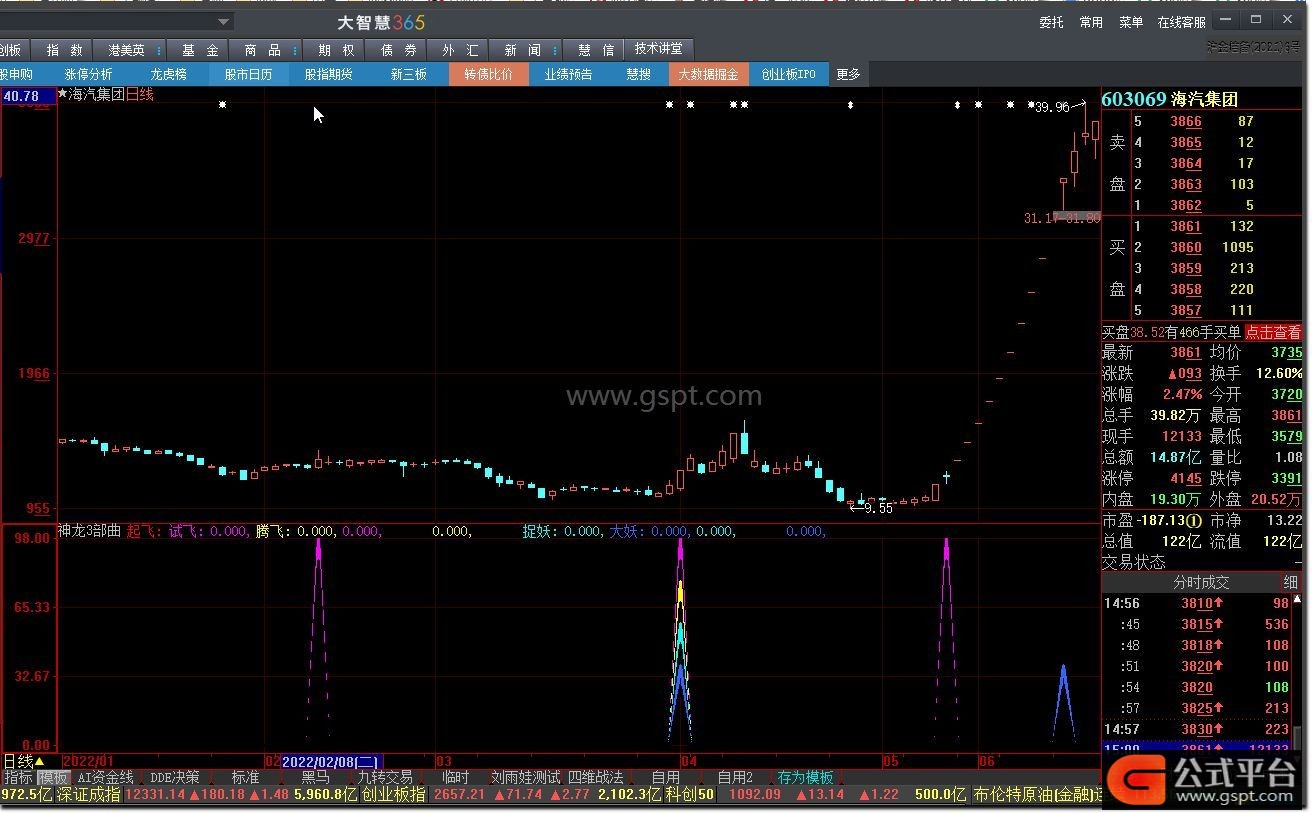Viewport: 1312px width, 813px height.
Task: Click the 市盈 info circle icon
Action: tap(1193, 521)
